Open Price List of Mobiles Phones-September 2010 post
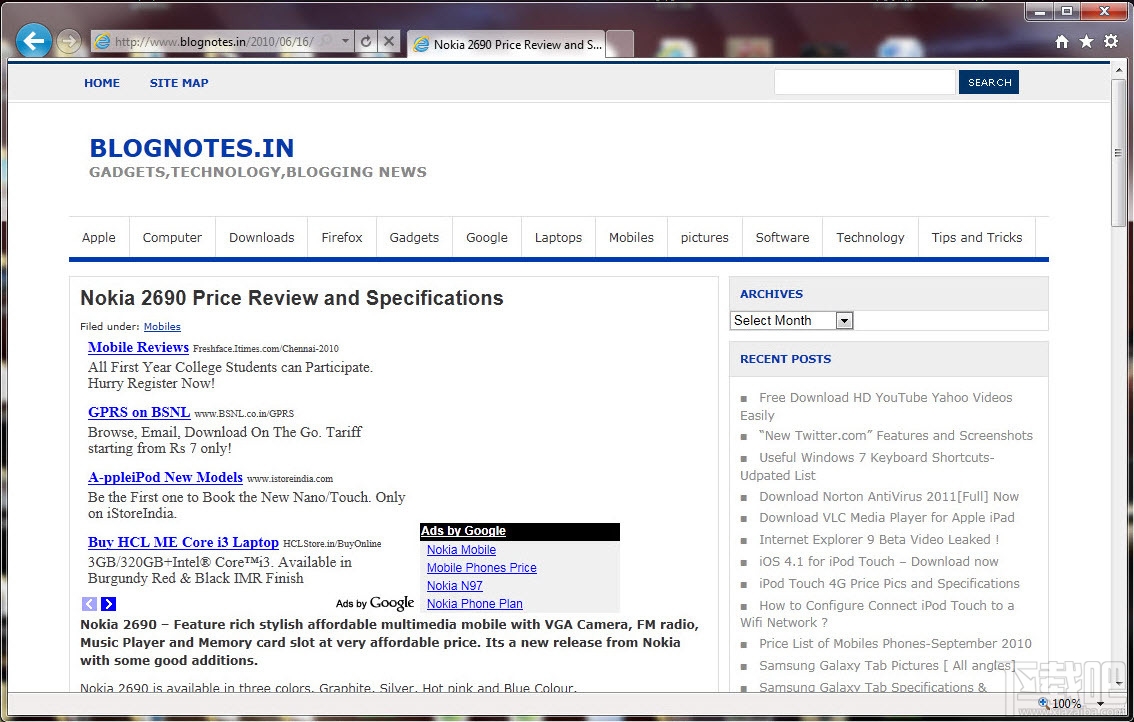This screenshot has height=722, width=1134. click(x=895, y=644)
